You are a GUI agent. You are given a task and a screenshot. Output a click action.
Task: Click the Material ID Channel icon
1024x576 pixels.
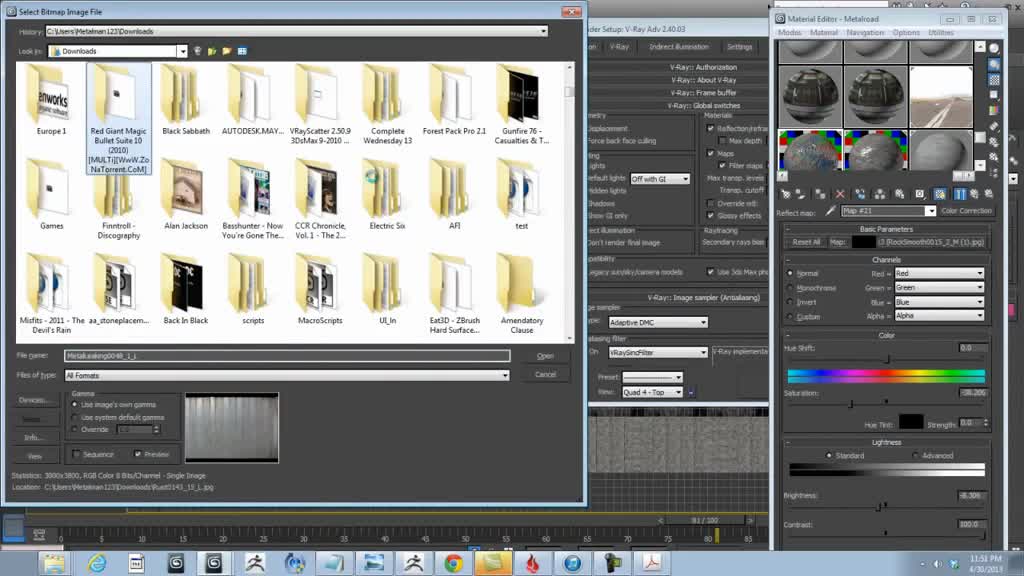tap(920, 194)
